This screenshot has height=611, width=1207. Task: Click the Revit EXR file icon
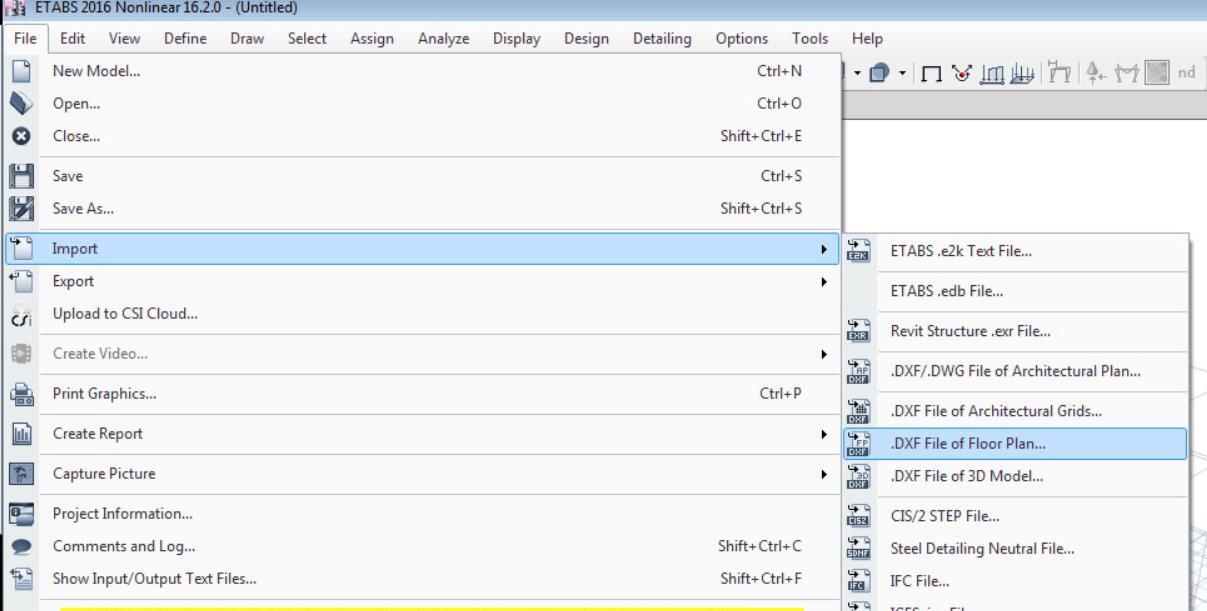click(x=857, y=332)
